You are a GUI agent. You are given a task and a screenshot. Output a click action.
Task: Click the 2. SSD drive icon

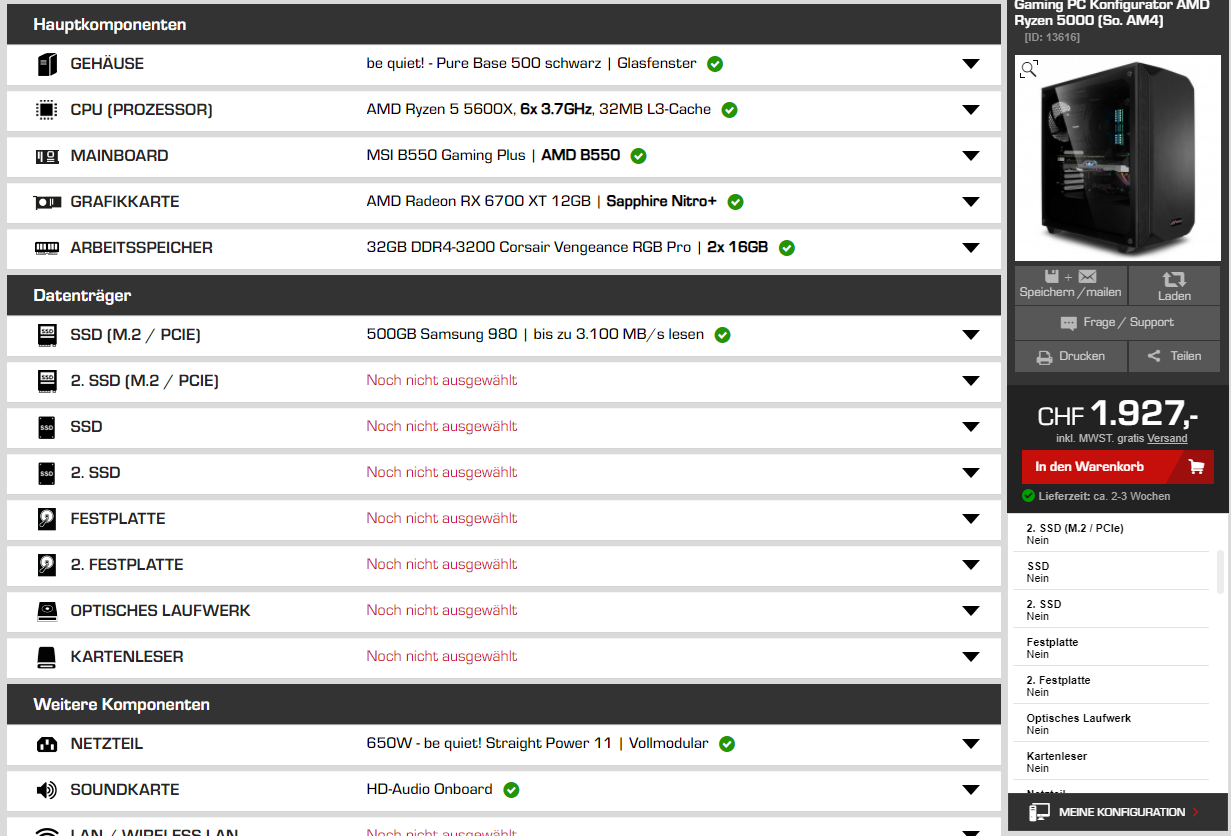point(47,473)
